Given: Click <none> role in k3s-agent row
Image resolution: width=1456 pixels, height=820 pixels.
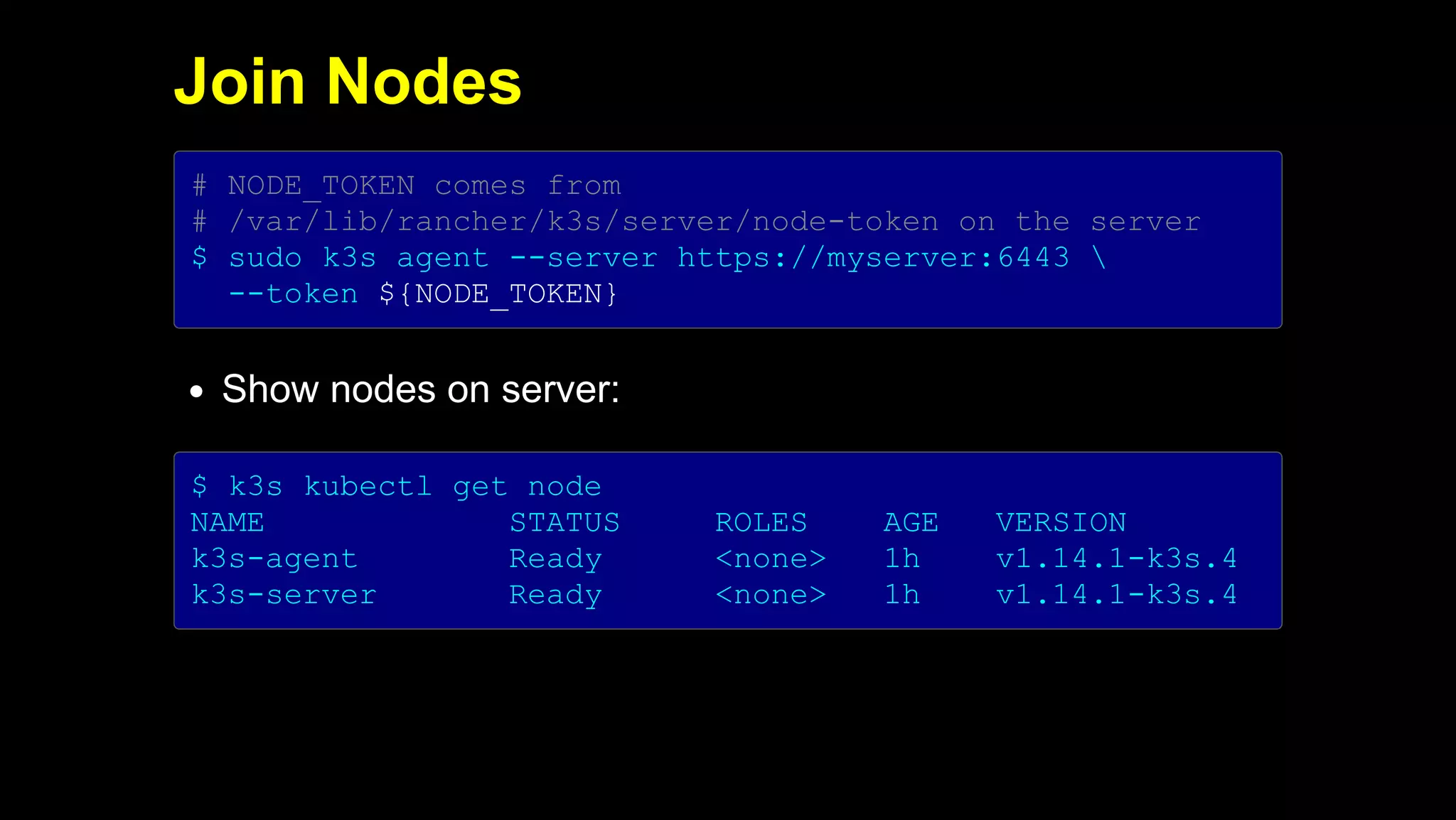Looking at the screenshot, I should (771, 559).
